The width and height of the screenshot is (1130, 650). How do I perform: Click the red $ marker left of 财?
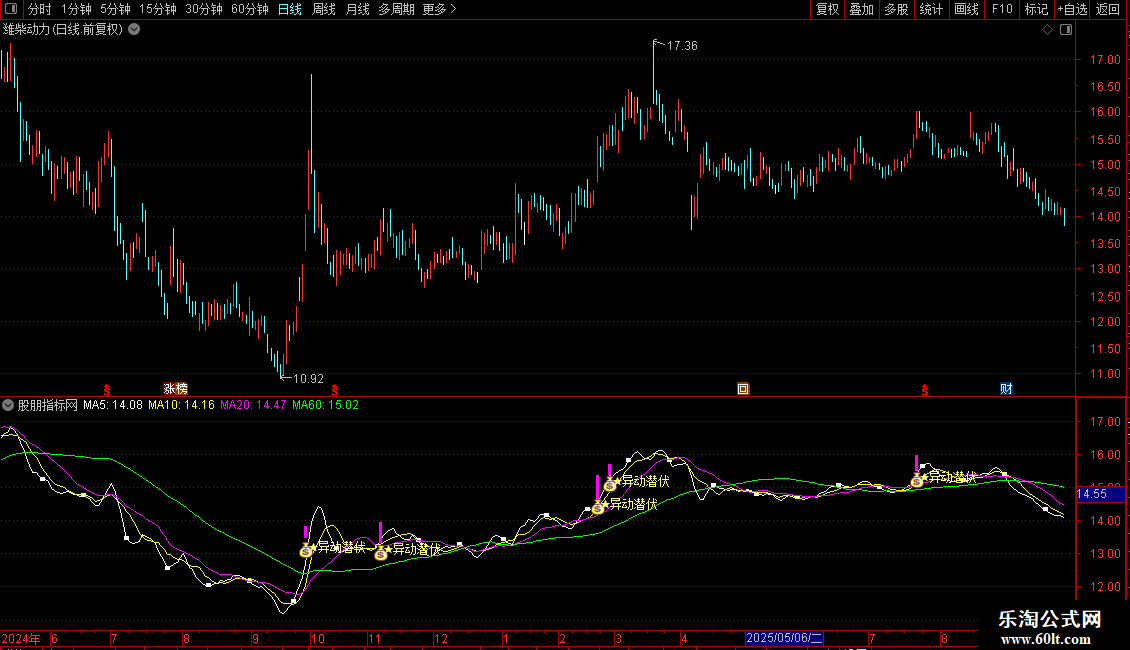(x=925, y=390)
